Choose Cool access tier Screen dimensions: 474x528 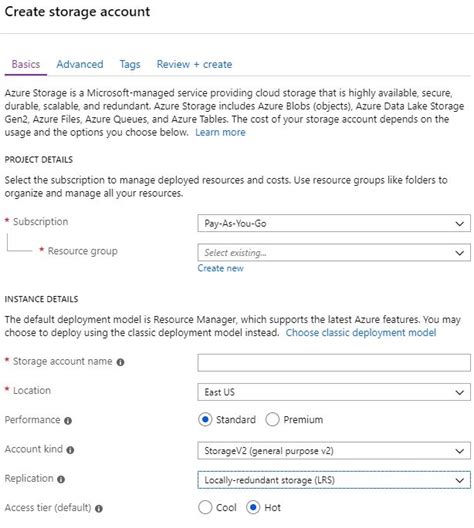click(x=205, y=507)
